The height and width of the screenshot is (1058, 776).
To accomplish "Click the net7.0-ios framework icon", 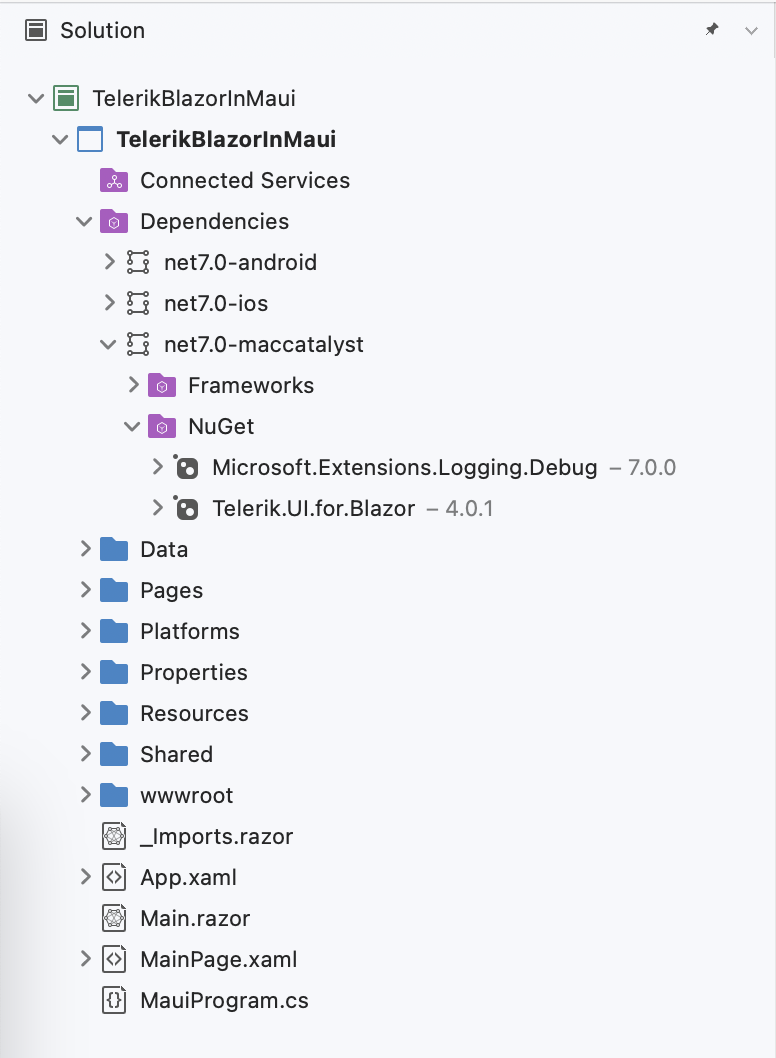I will pos(138,304).
